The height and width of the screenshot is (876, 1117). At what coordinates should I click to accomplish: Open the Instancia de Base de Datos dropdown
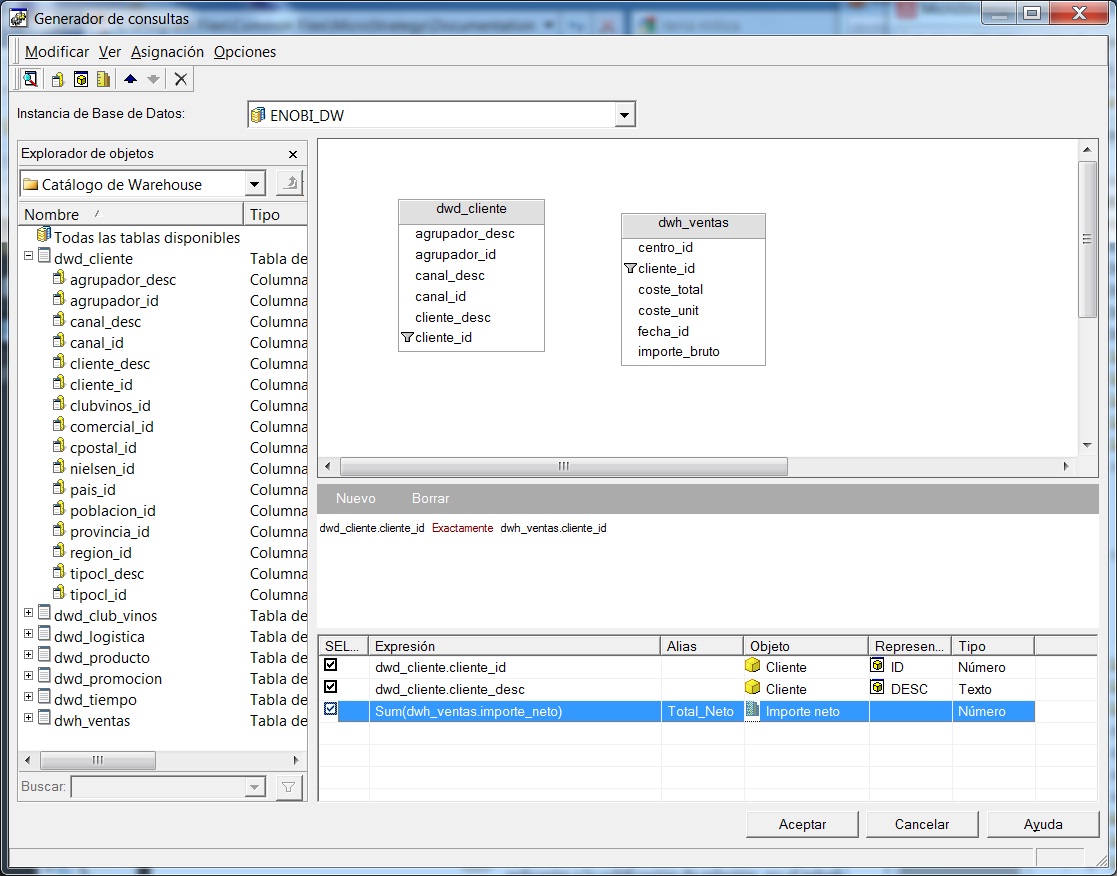(625, 115)
